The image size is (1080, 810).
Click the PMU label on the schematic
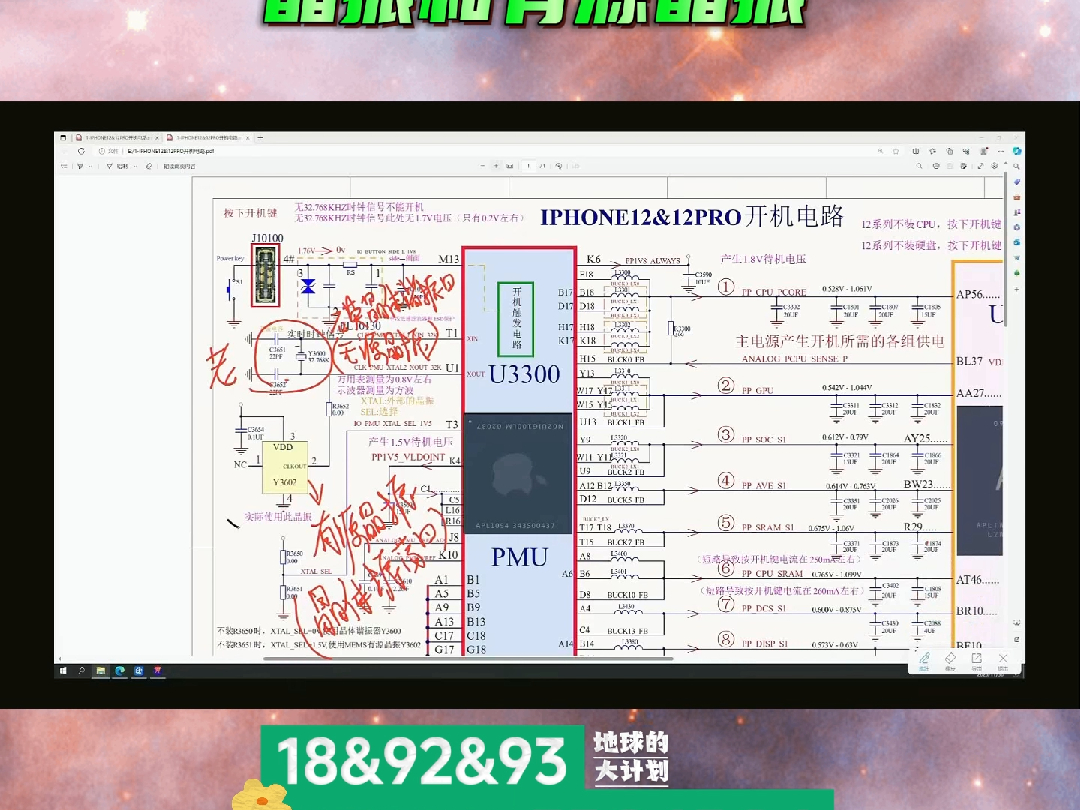coord(519,557)
